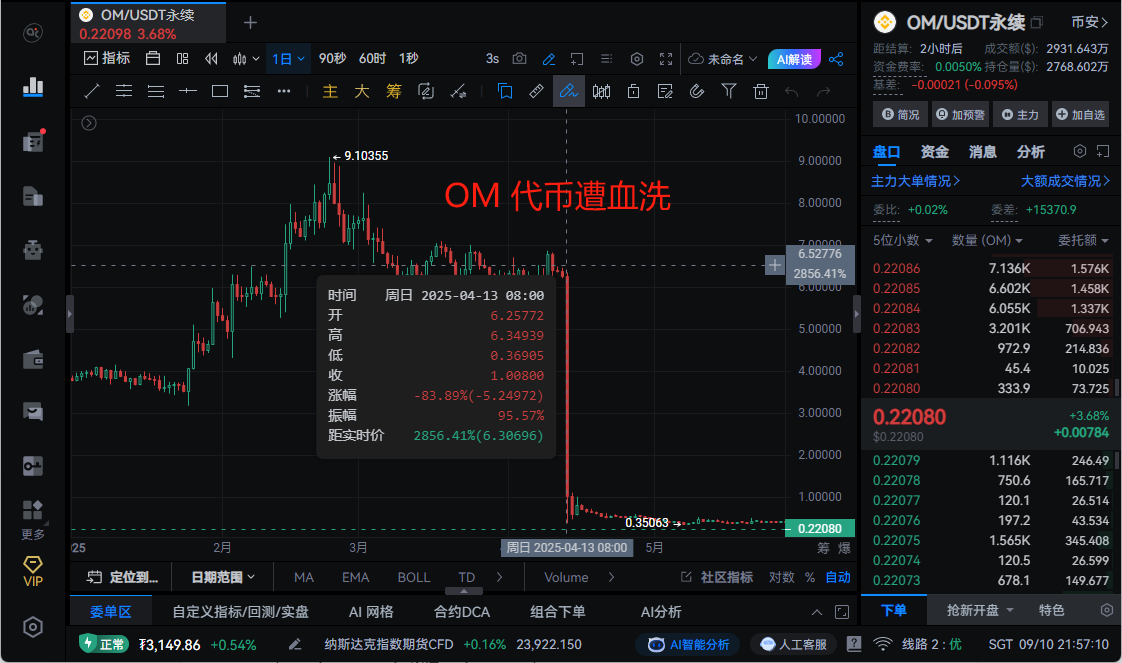
Task: Open the 1日 timeframe dropdown
Action: pos(288,59)
